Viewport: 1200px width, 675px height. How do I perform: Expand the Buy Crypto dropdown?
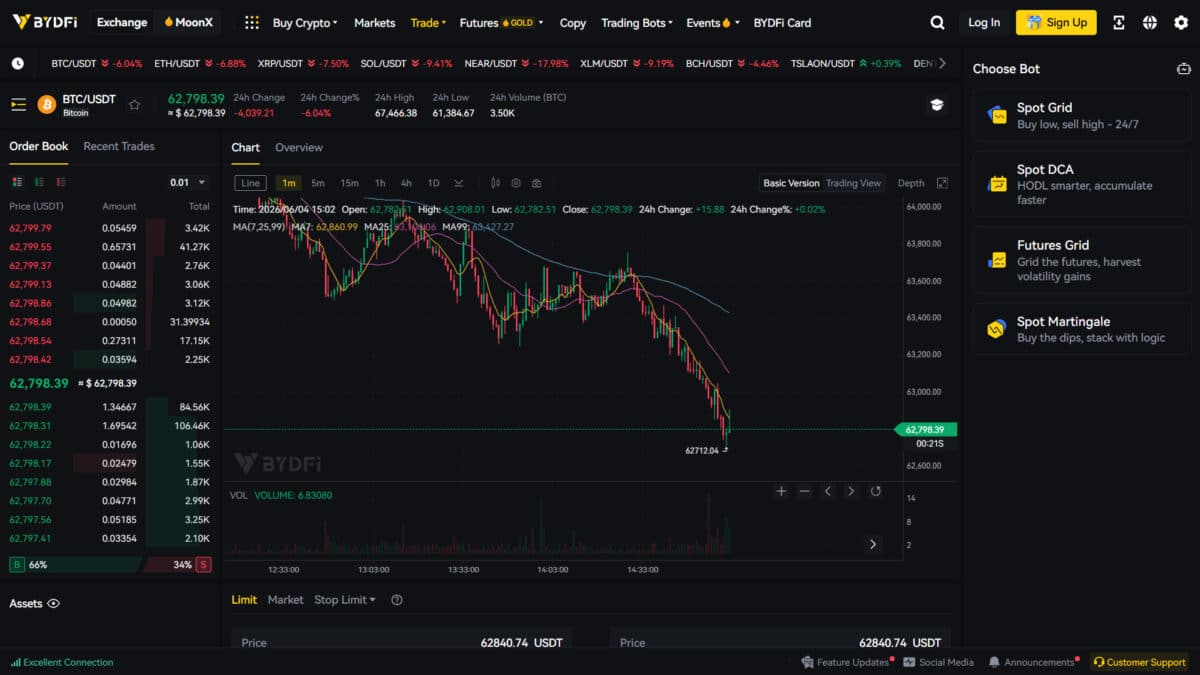tap(305, 22)
